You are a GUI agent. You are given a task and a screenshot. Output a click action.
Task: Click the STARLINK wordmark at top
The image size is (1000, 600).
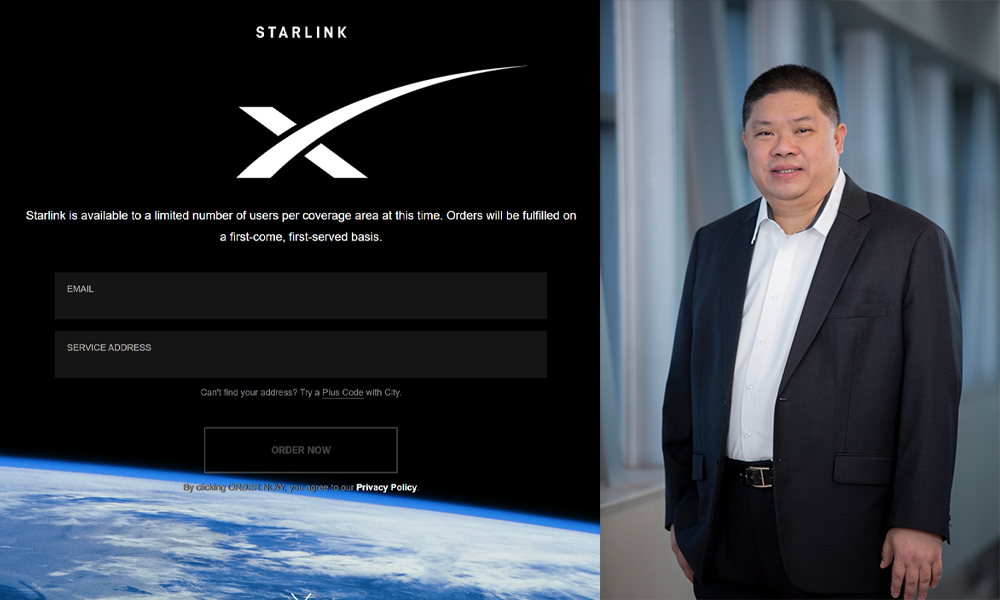pyautogui.click(x=301, y=33)
